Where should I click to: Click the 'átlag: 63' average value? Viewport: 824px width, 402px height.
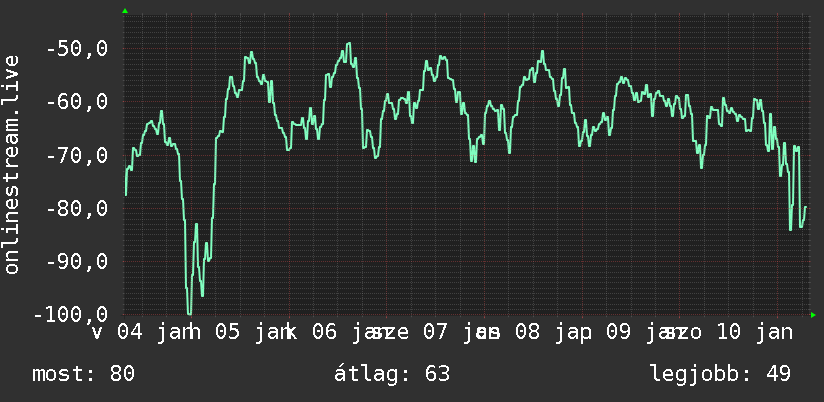coord(392,374)
